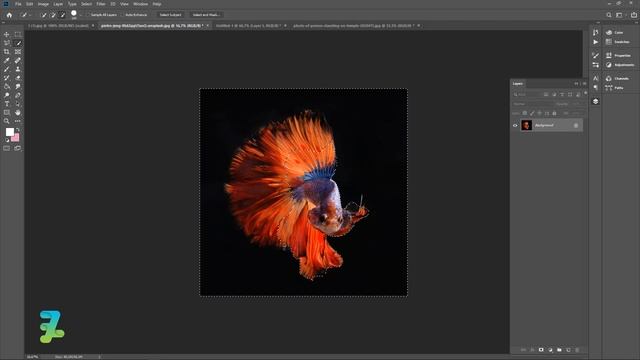Switch to the first document tab
The height and width of the screenshot is (360, 640).
tap(58, 26)
